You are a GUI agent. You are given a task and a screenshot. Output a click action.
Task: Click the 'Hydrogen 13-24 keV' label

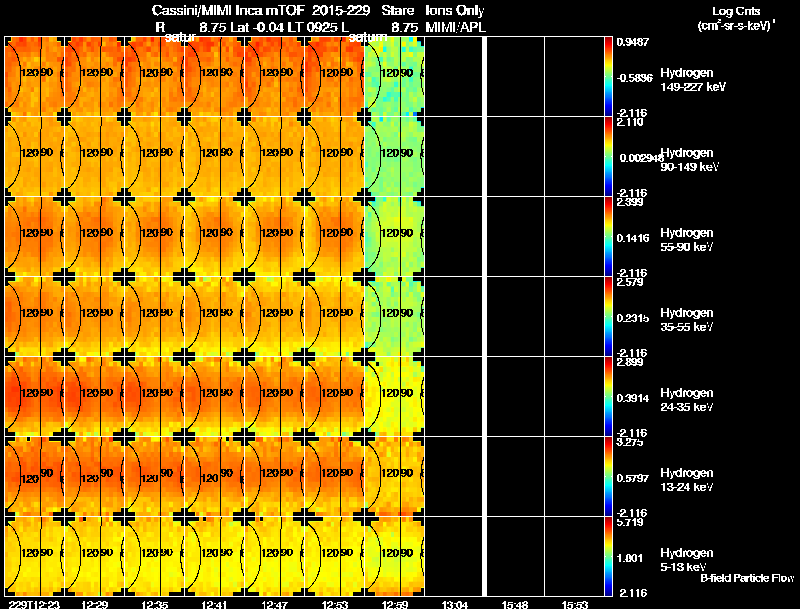coord(687,480)
